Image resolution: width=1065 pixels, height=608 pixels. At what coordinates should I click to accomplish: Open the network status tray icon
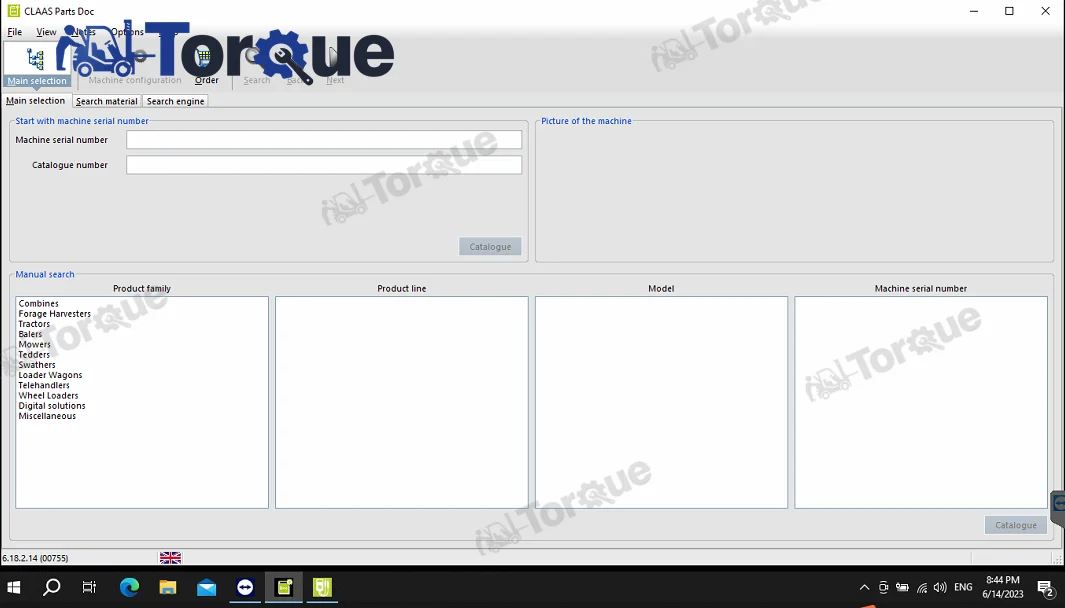coord(922,588)
